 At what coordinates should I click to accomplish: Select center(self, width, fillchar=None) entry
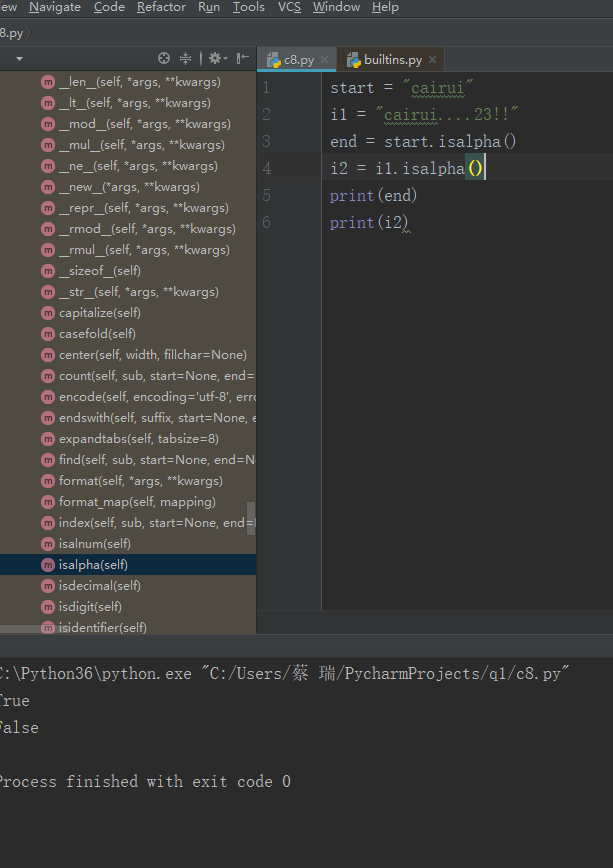(x=153, y=355)
